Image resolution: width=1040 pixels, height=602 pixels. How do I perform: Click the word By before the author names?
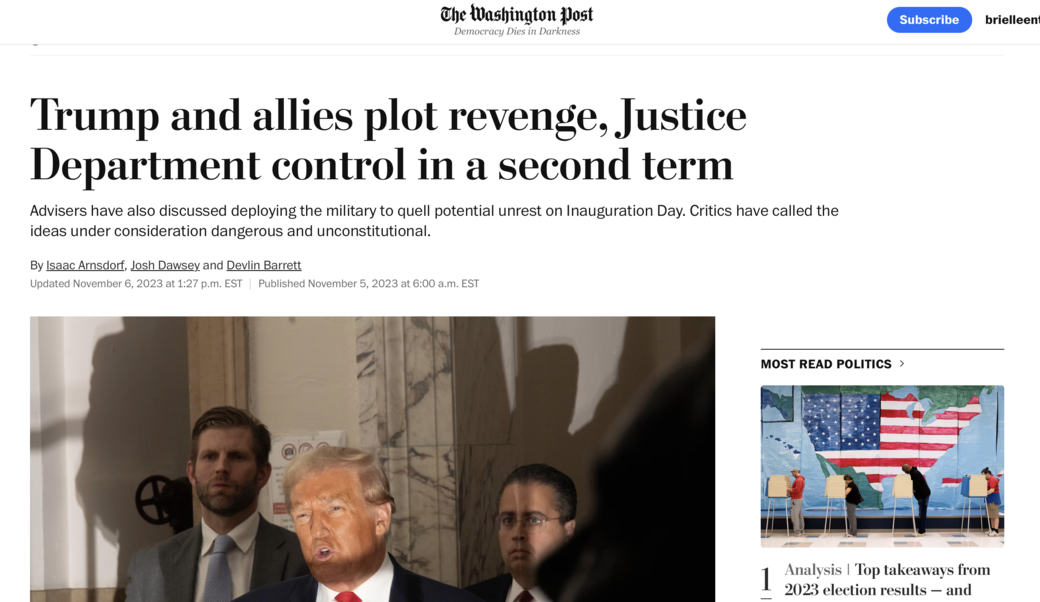tap(36, 265)
